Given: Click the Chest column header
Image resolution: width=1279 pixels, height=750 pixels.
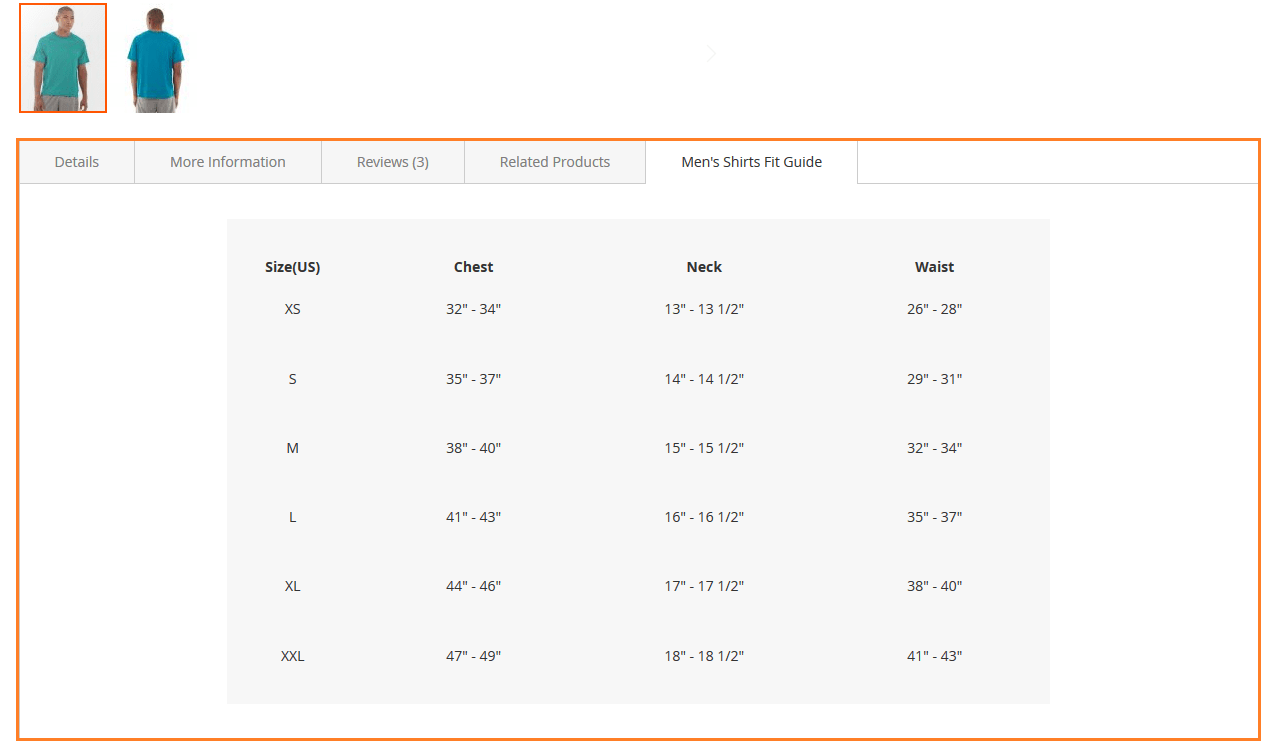Looking at the screenshot, I should (474, 267).
